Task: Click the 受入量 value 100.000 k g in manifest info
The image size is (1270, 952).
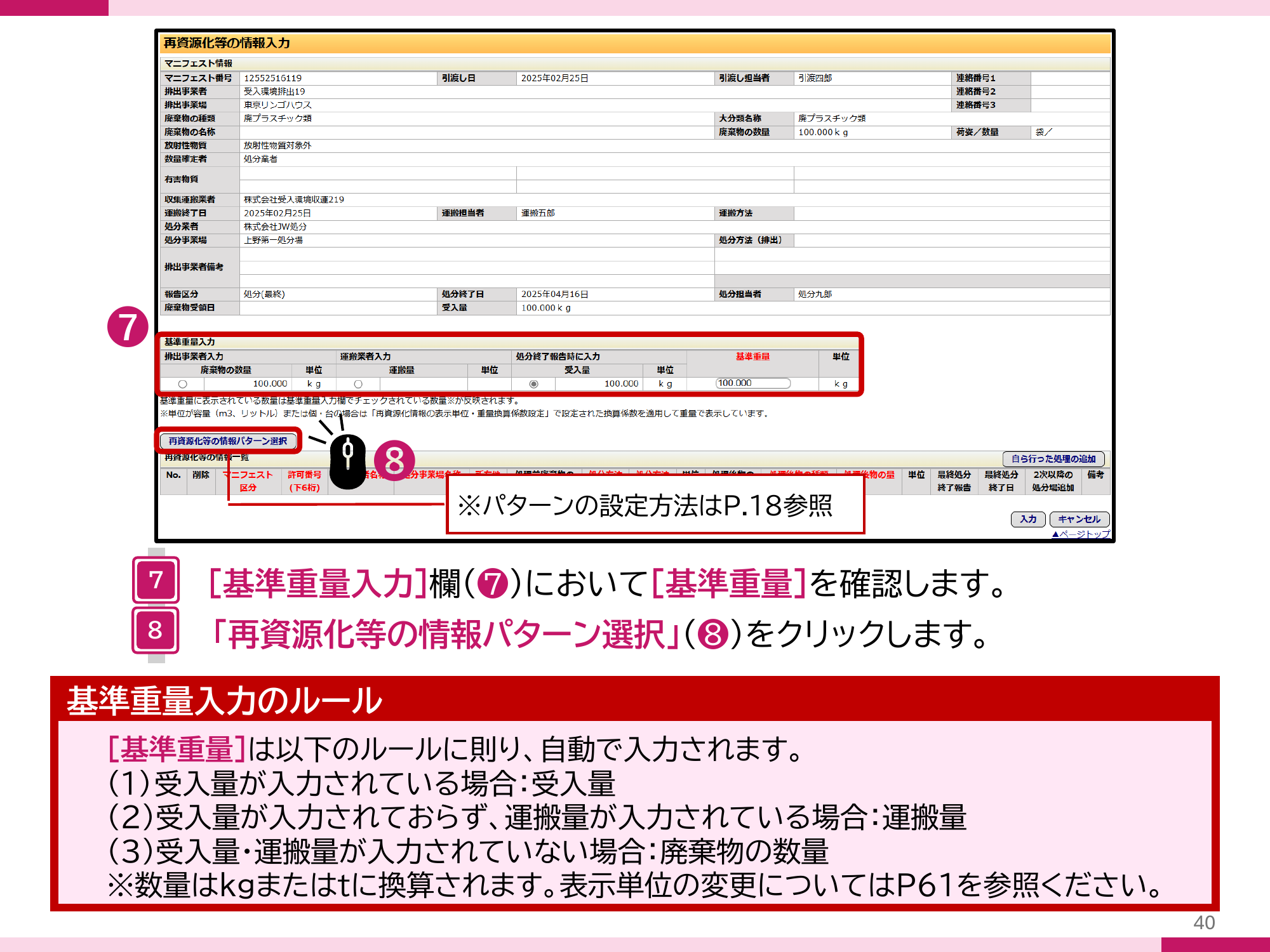Action: point(546,308)
